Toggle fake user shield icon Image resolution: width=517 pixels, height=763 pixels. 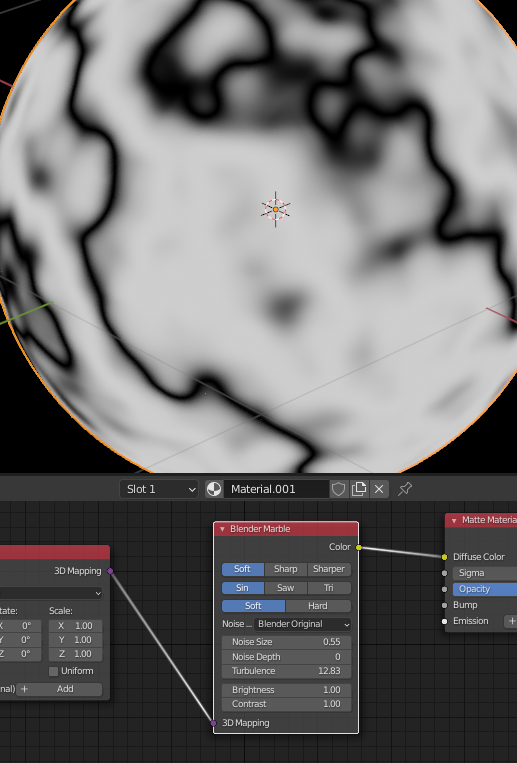tap(338, 489)
